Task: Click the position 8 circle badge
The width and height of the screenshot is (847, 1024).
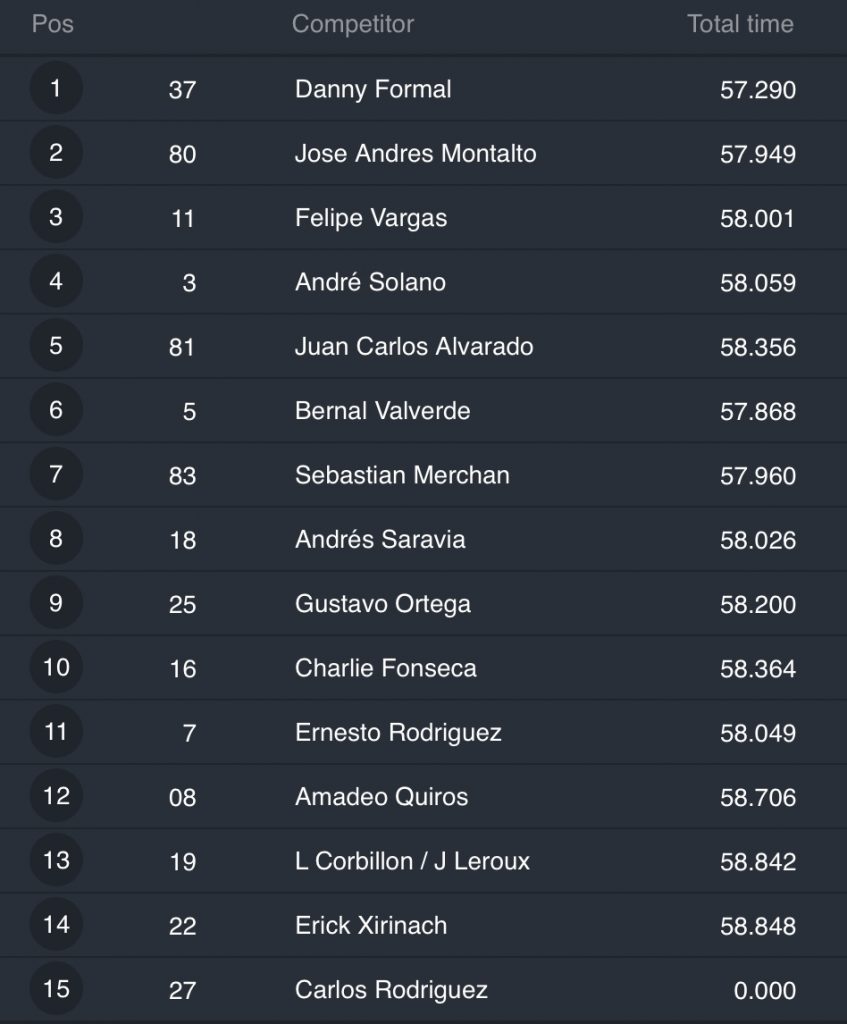Action: tap(56, 539)
